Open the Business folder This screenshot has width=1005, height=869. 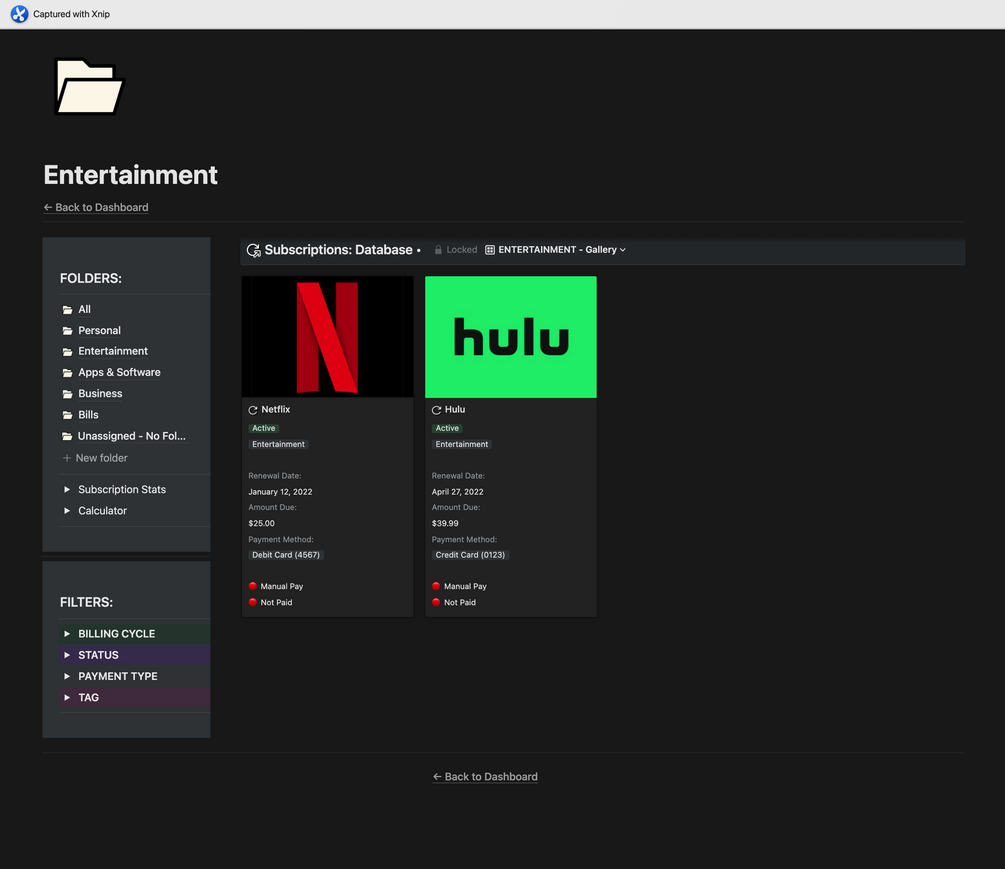tap(100, 393)
